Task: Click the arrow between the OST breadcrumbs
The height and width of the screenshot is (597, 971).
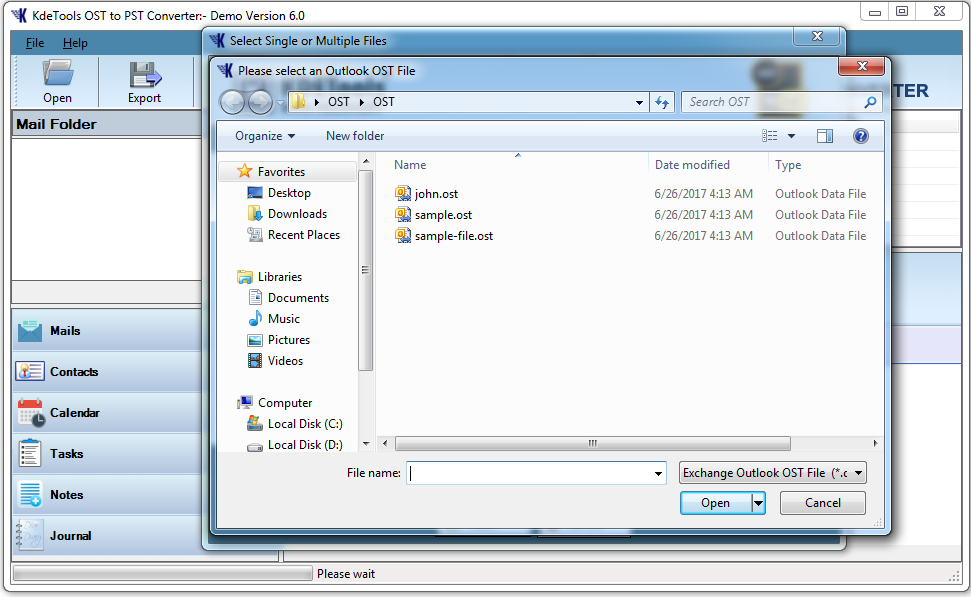Action: click(x=362, y=102)
